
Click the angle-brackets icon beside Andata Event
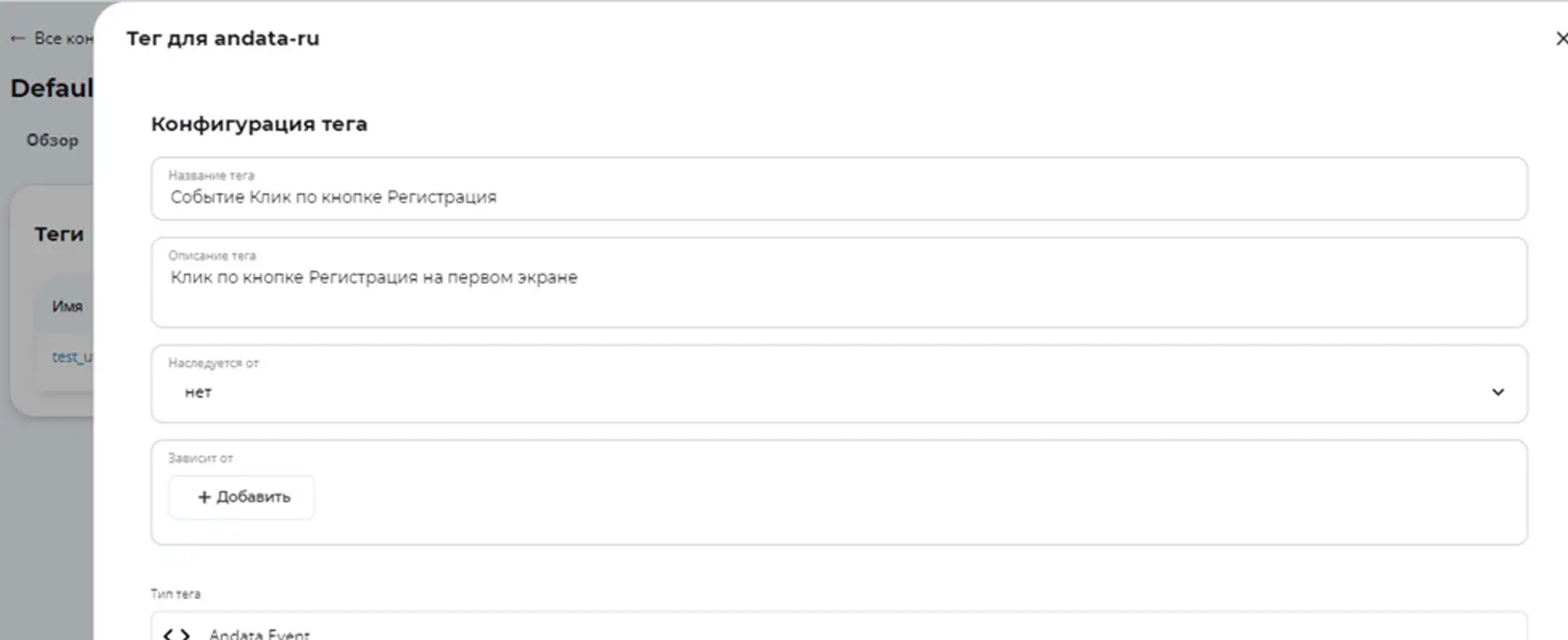coord(176,634)
